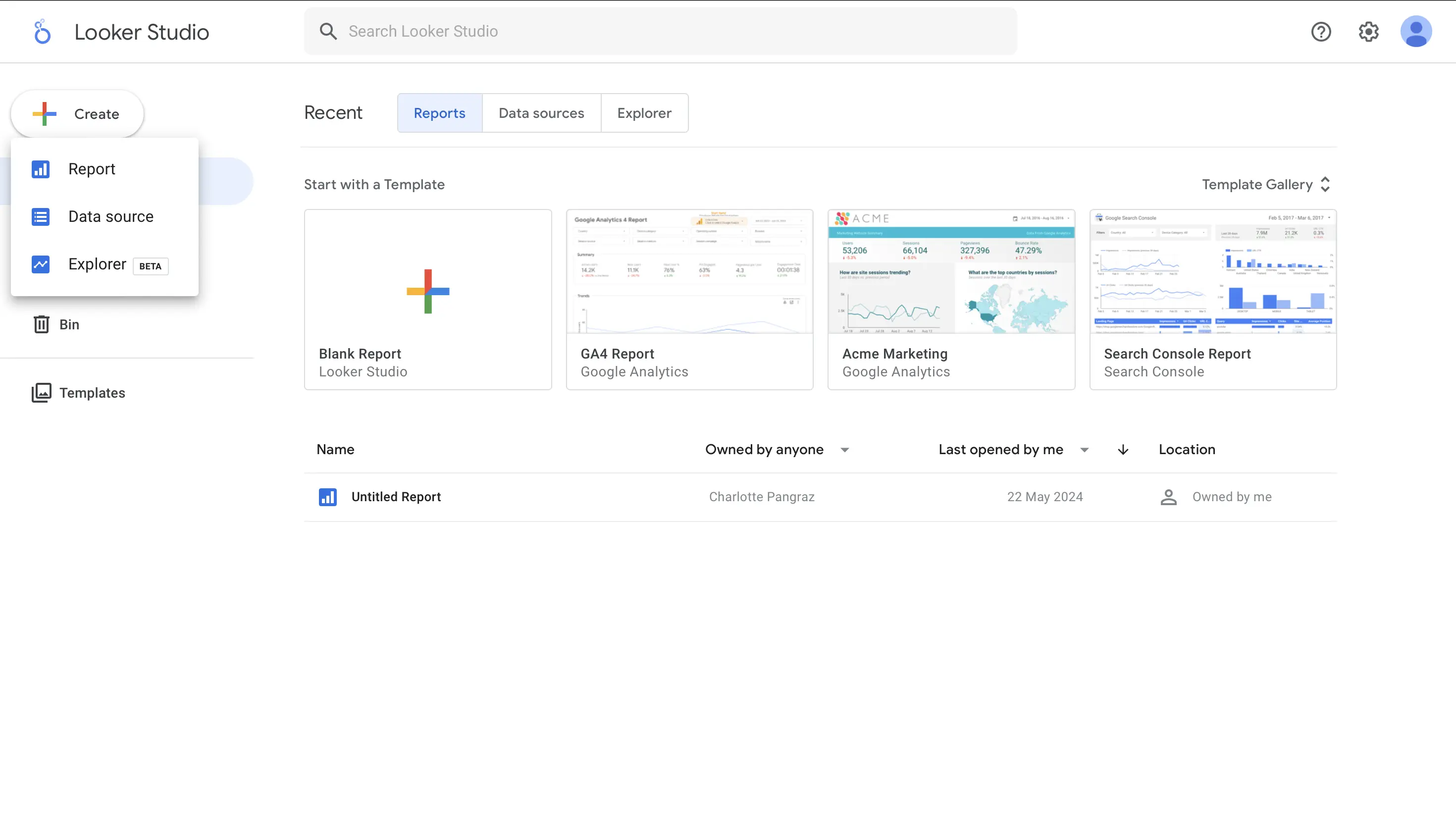Click the Name column header
The height and width of the screenshot is (832, 1456).
[x=335, y=450]
